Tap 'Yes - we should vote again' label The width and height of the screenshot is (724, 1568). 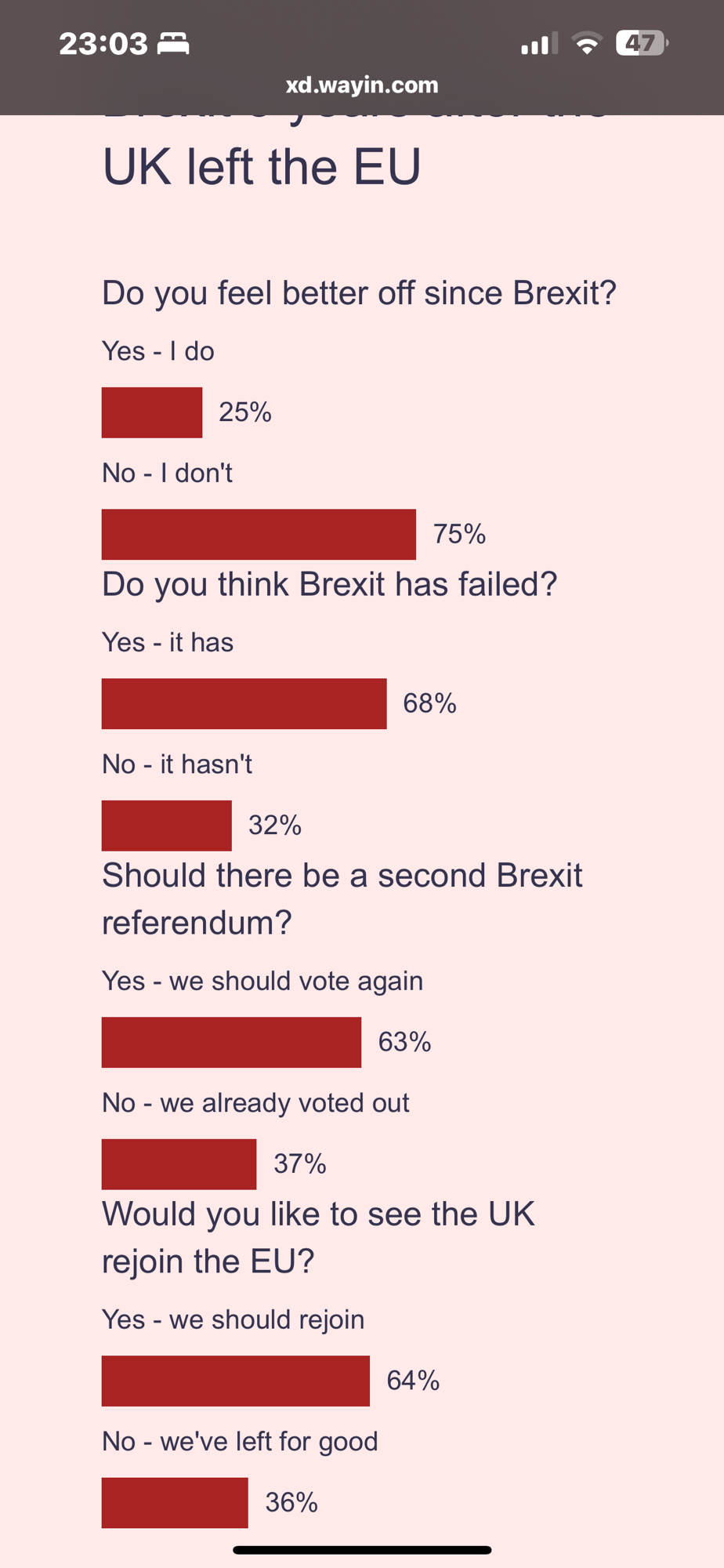262,981
